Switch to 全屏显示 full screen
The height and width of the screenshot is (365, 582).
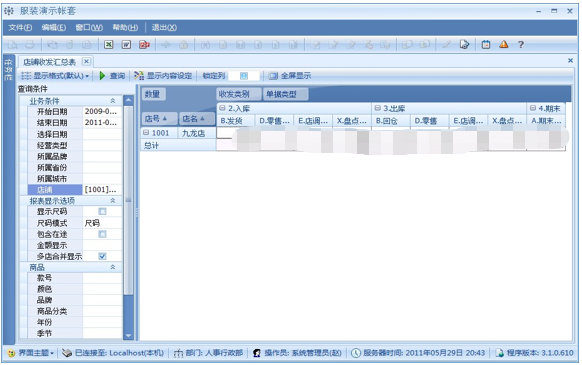point(290,76)
